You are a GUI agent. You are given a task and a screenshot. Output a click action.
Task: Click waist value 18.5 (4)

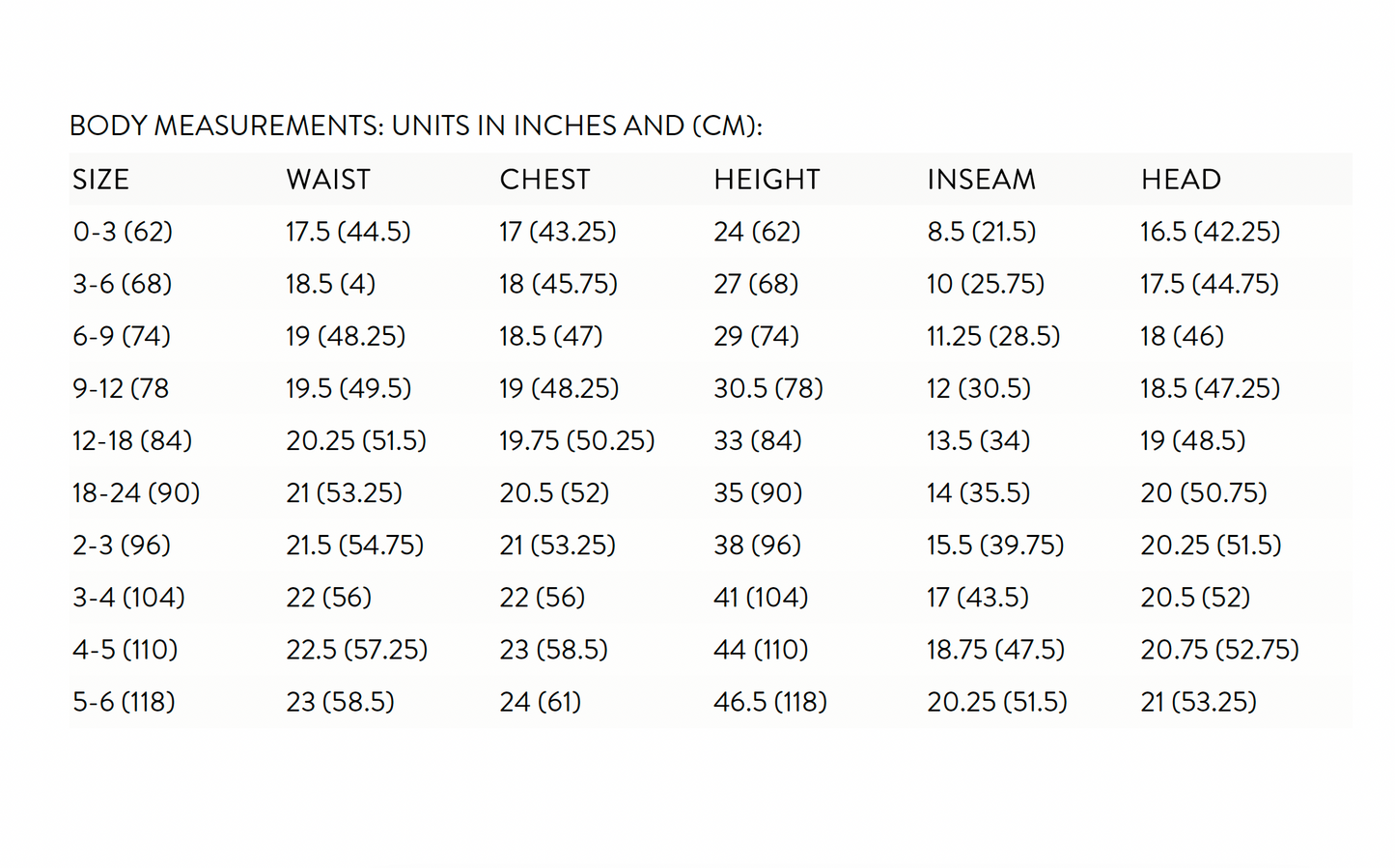pos(330,284)
